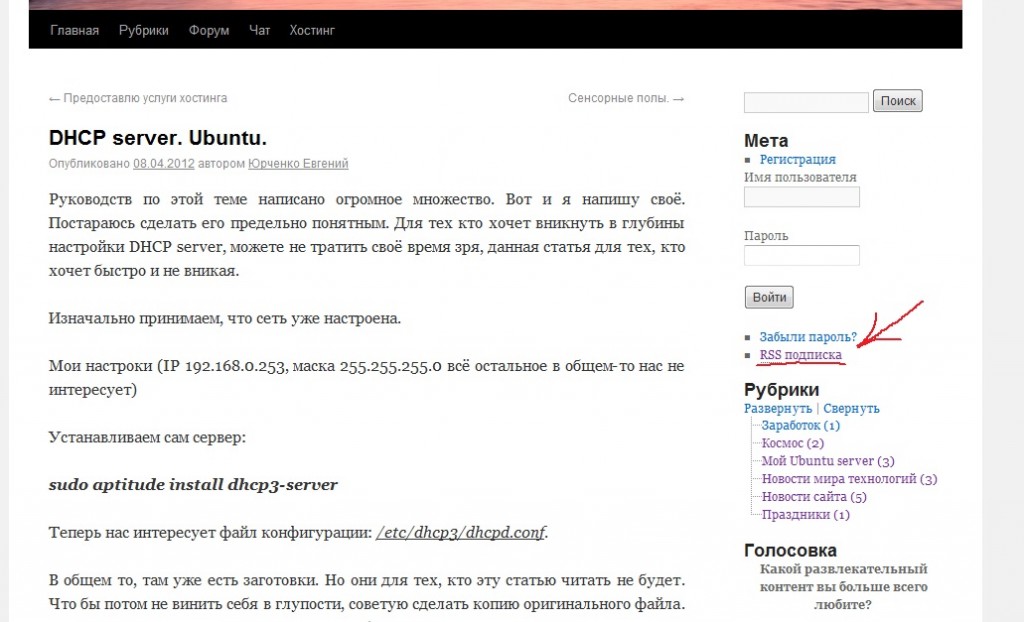This screenshot has width=1024, height=622.
Task: Go to previous post Предоставлю услуги хостинга
Action: click(138, 98)
